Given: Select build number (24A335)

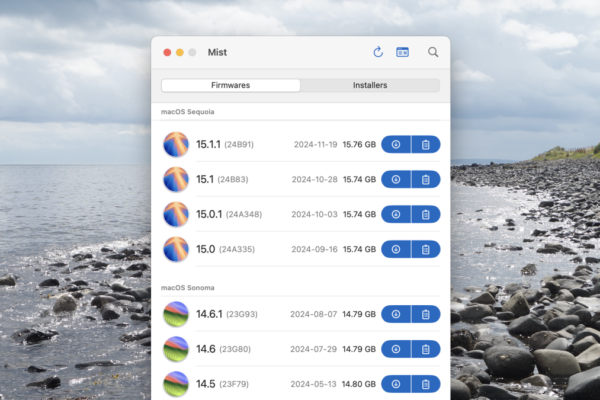Looking at the screenshot, I should (x=237, y=250).
